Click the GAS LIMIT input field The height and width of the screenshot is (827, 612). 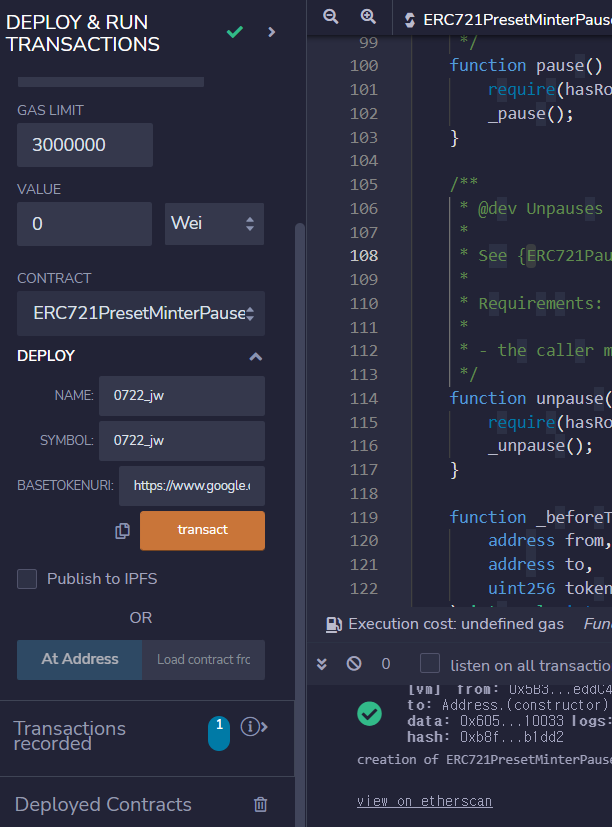(x=85, y=145)
